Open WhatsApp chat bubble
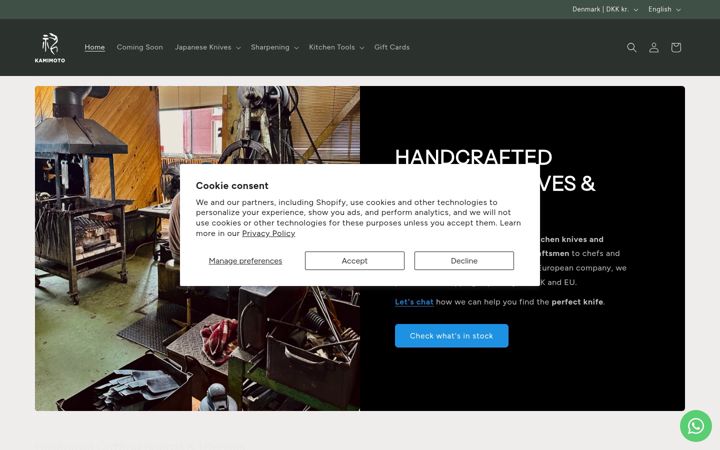720x450 pixels. pos(696,426)
